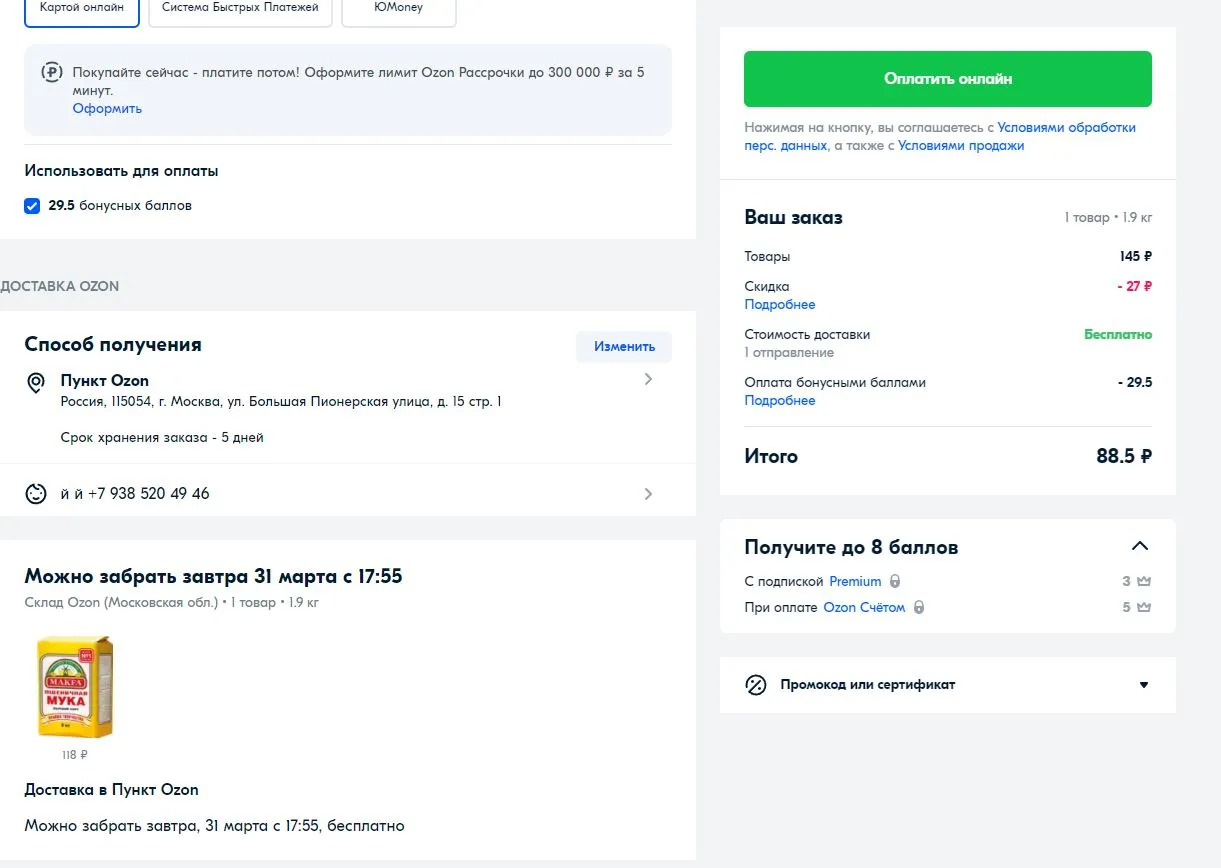Image resolution: width=1221 pixels, height=868 pixels.
Task: Click the recipient phone +7 938 520 49 46
Action: (149, 494)
